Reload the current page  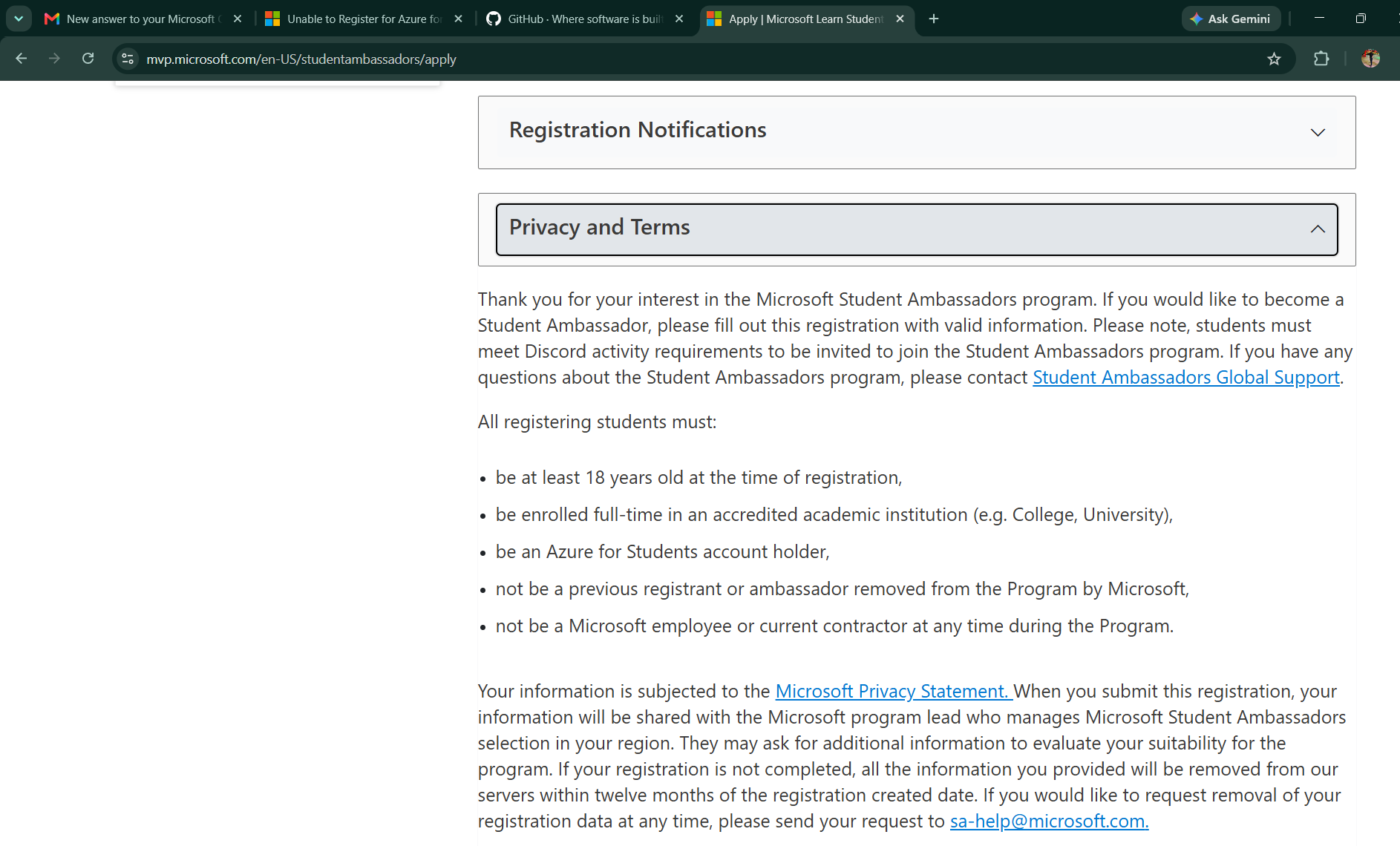pos(88,59)
